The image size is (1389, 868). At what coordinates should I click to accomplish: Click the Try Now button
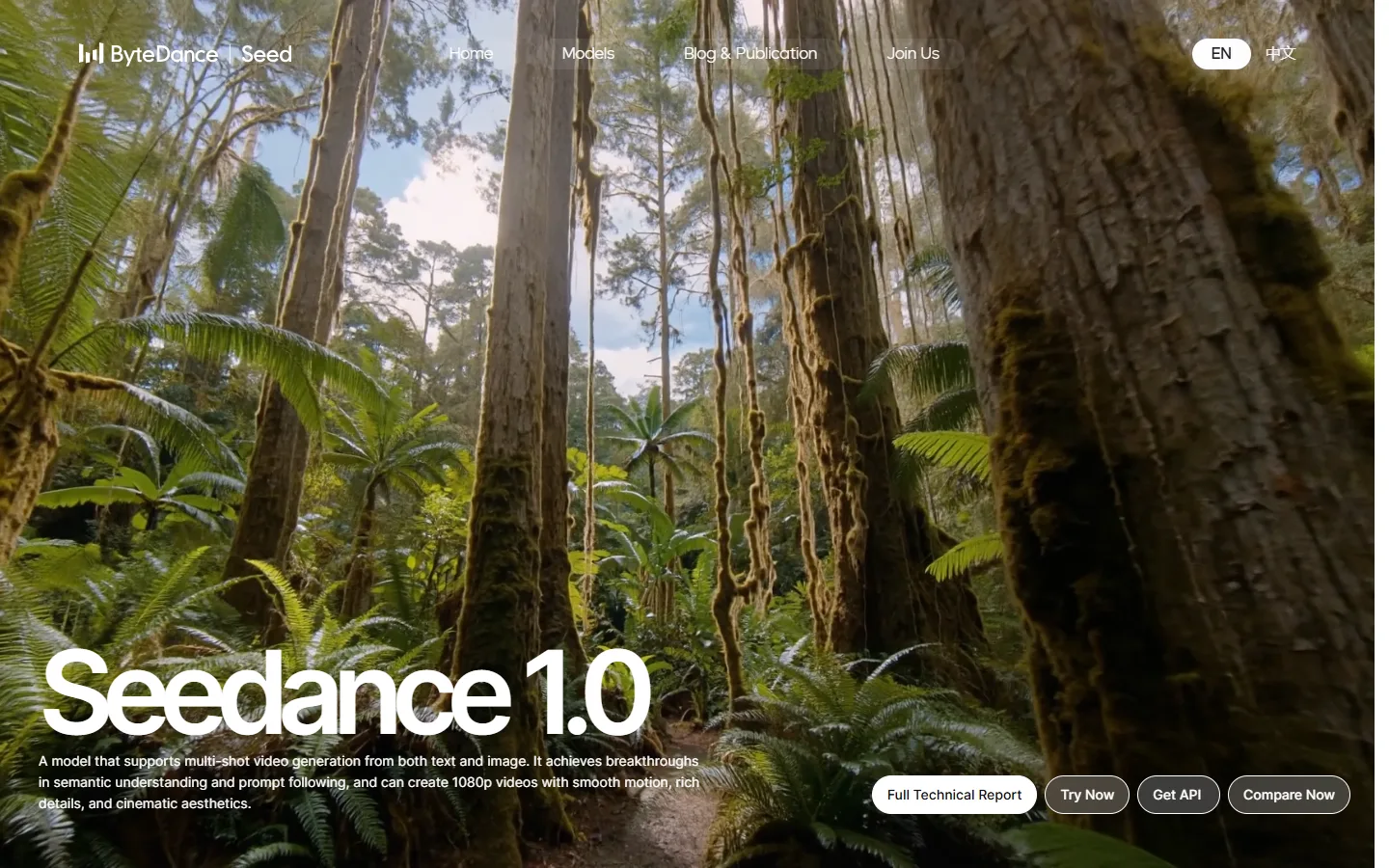1087,795
